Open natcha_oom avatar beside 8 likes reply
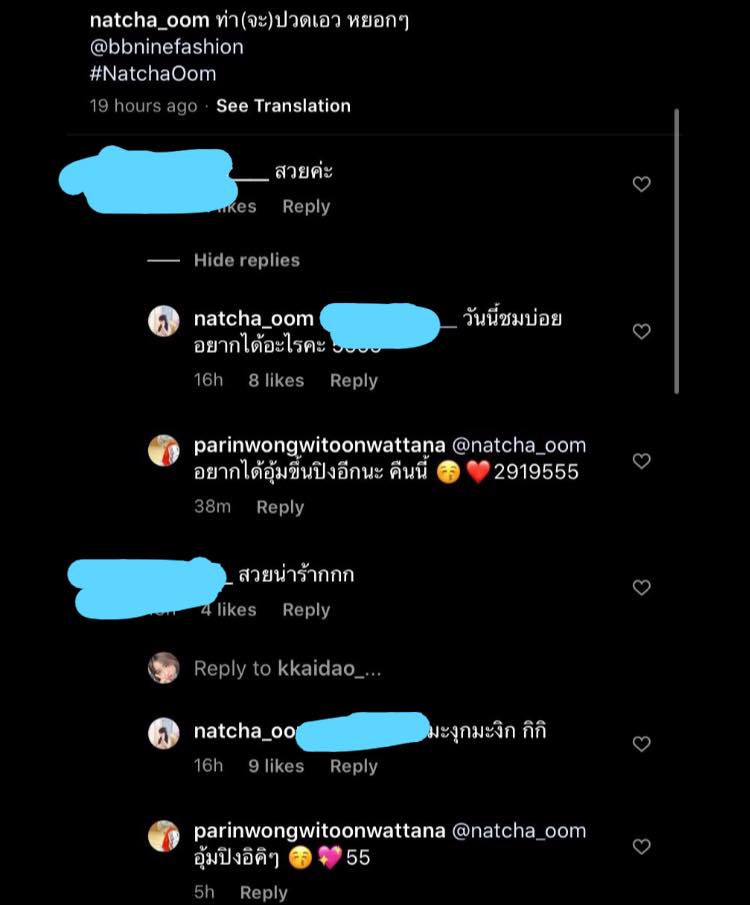 (164, 321)
